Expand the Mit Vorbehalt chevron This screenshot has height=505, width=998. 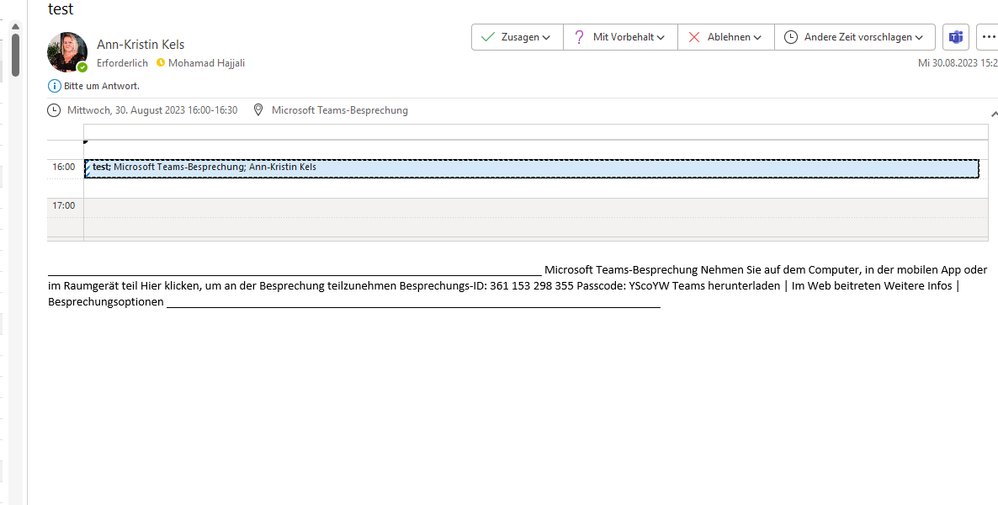coord(661,38)
